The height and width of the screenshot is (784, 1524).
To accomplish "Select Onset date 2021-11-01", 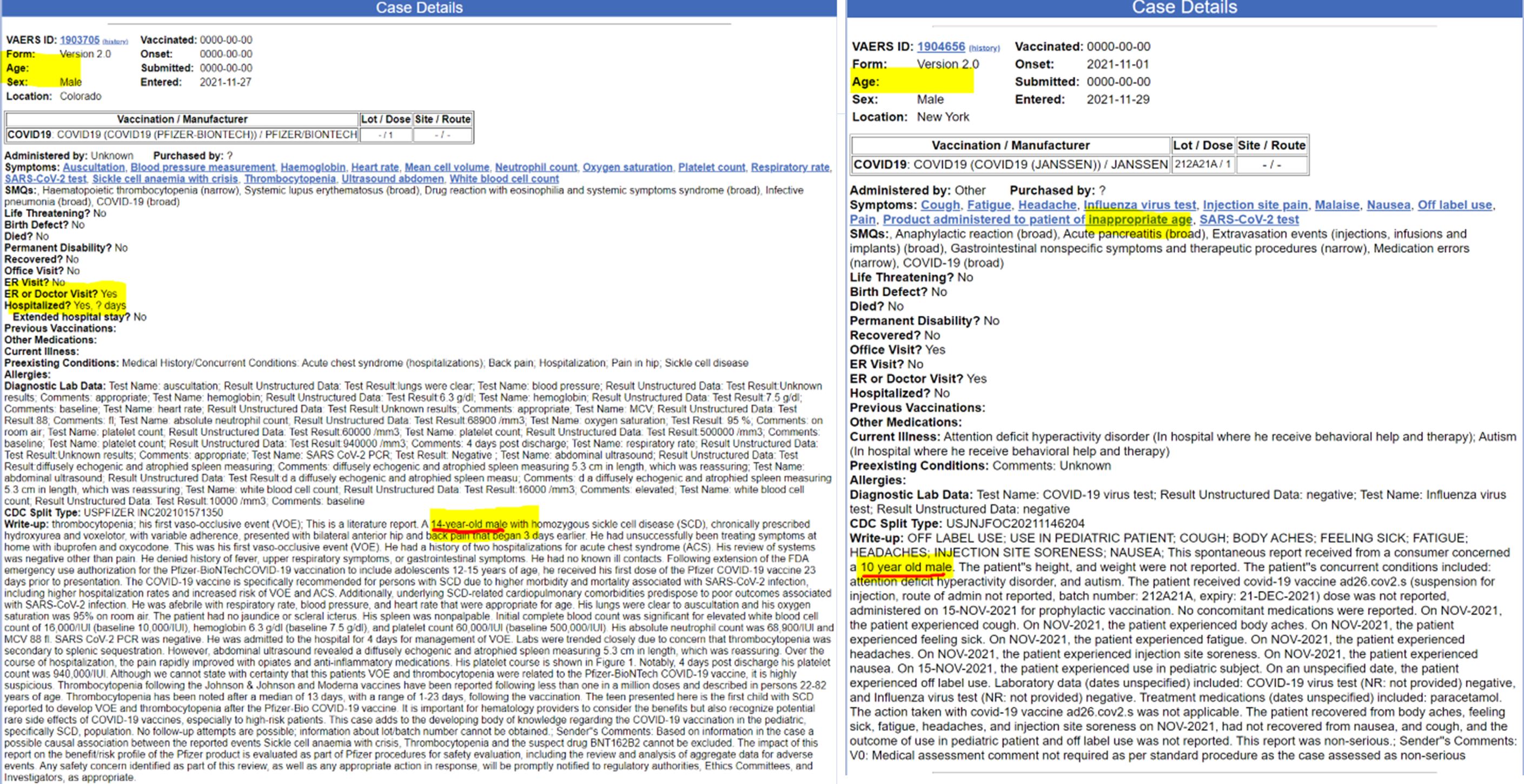I will tap(1117, 64).
